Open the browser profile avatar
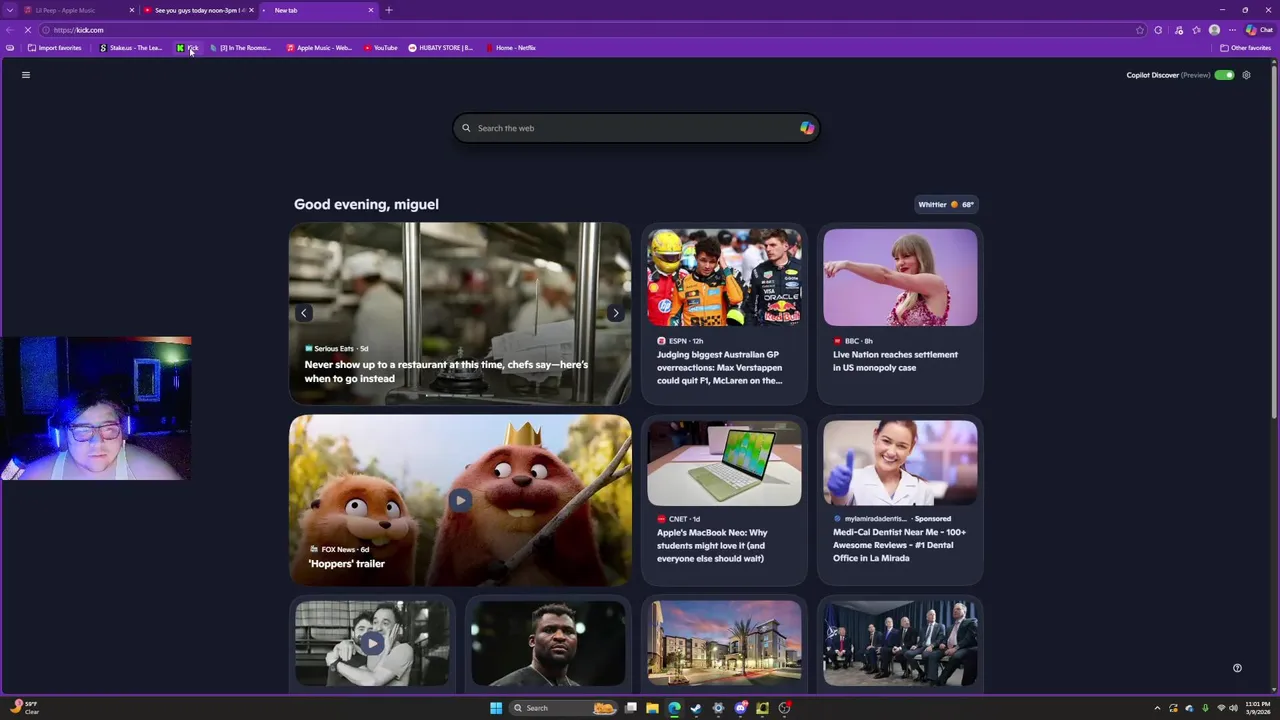The height and width of the screenshot is (720, 1280). pos(1214,30)
